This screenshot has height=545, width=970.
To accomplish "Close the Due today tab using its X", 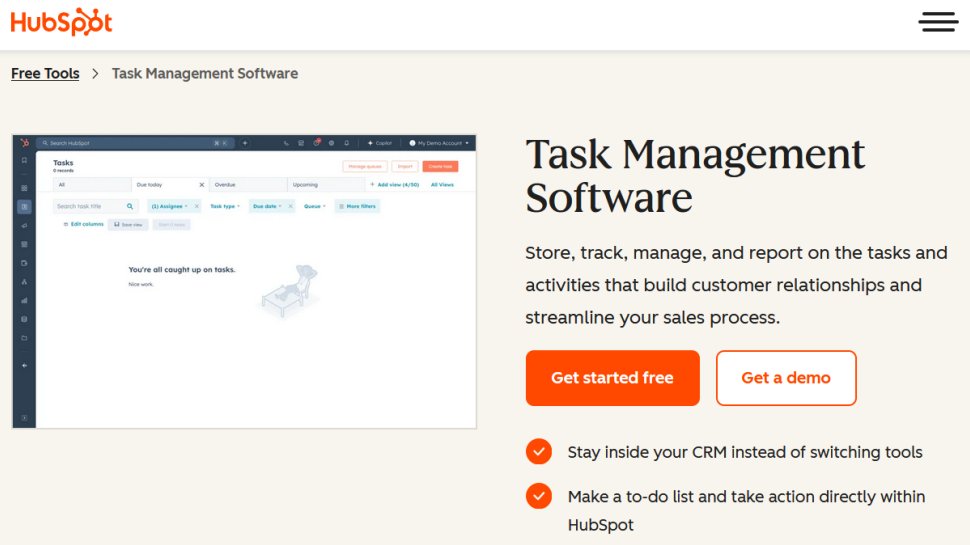I will pos(202,185).
